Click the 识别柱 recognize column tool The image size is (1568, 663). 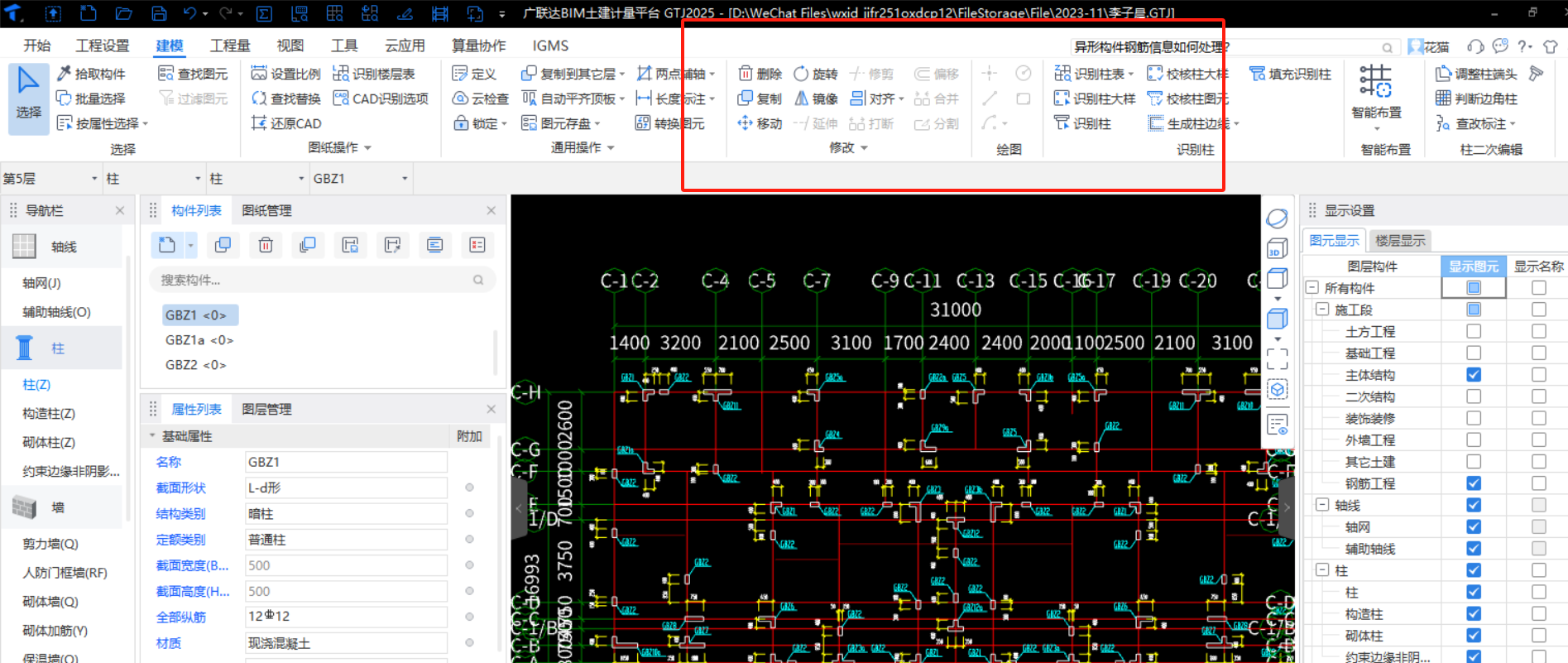coord(1082,123)
